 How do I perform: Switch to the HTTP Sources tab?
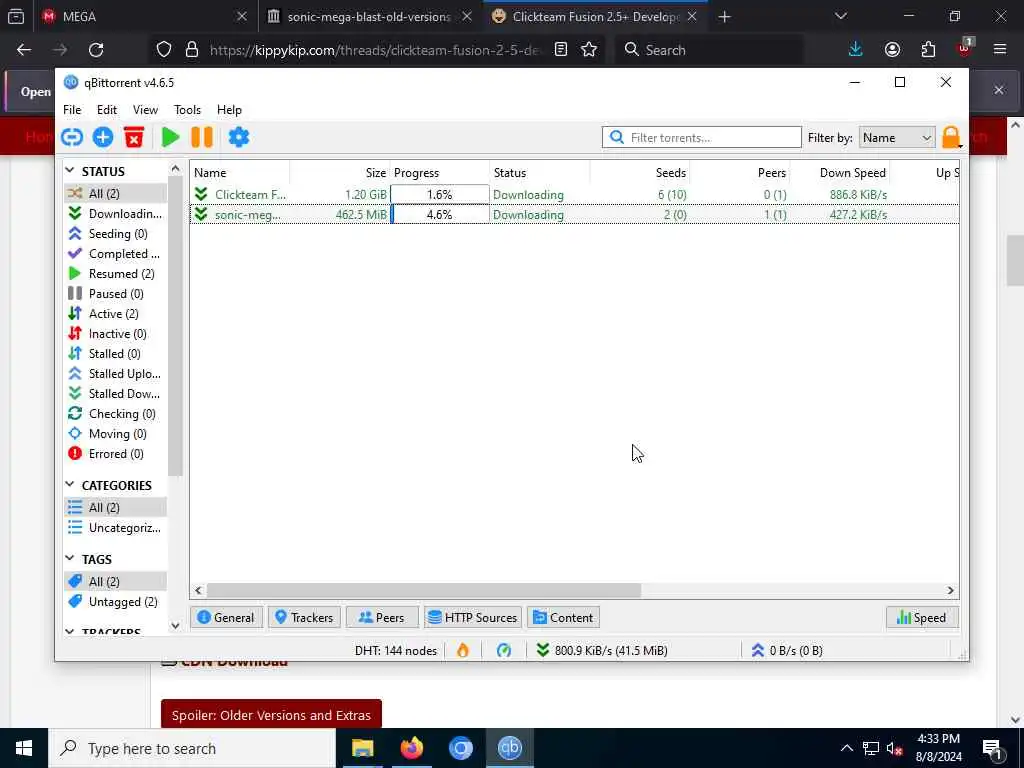click(x=473, y=618)
